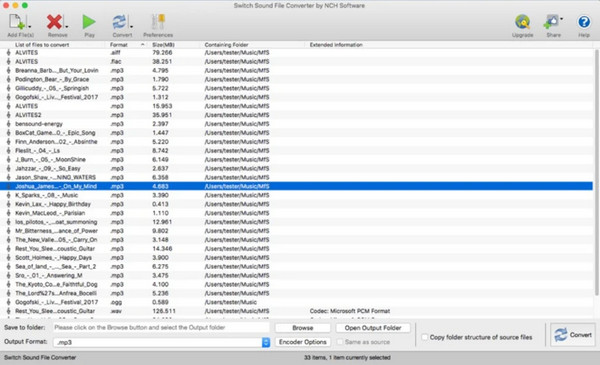
Task: Select the ALVITES .aiff file row
Action: [x=297, y=52]
